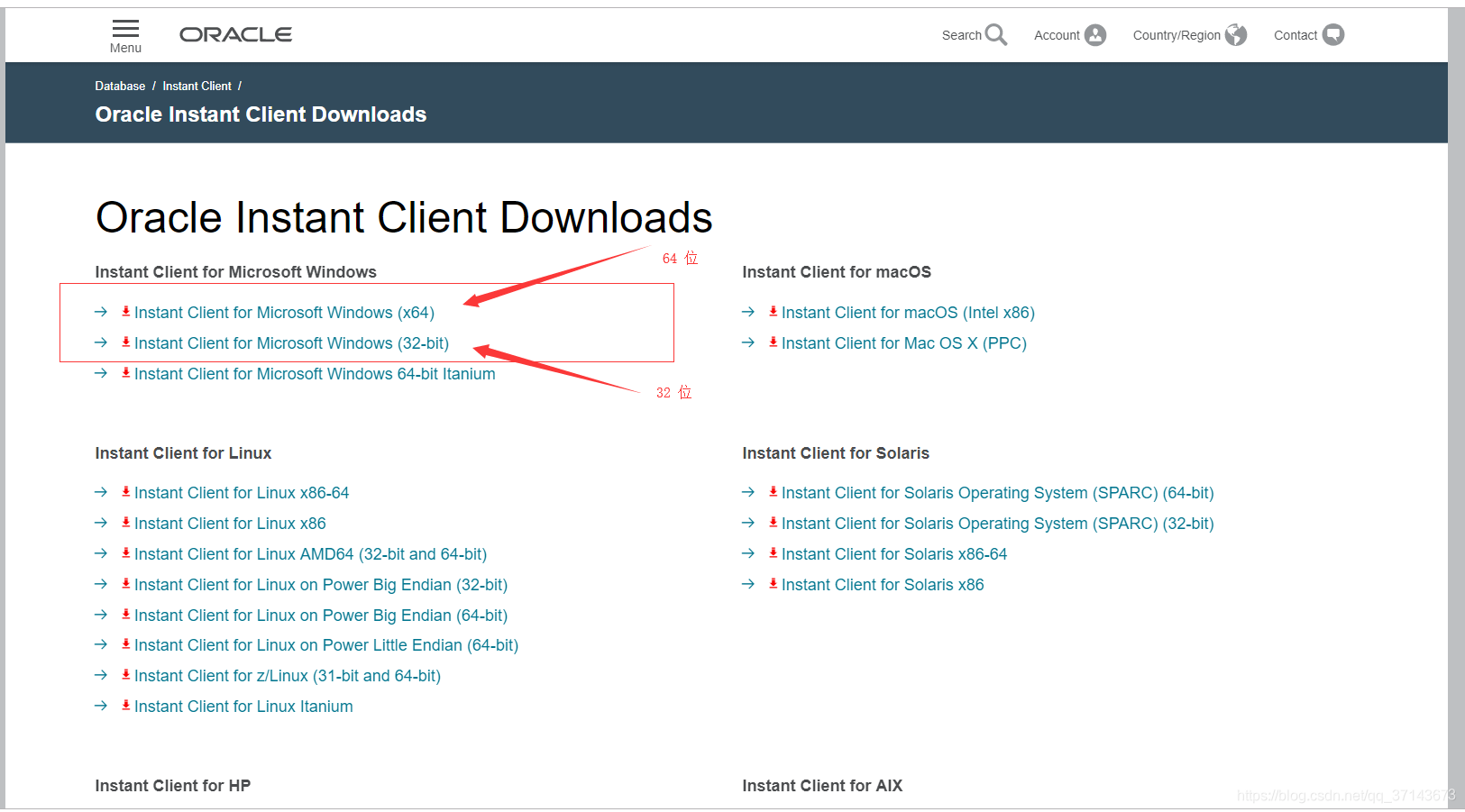This screenshot has width=1465, height=812.
Task: Click arrow icon before Solaris SPARC (64-bit) row
Action: [748, 492]
